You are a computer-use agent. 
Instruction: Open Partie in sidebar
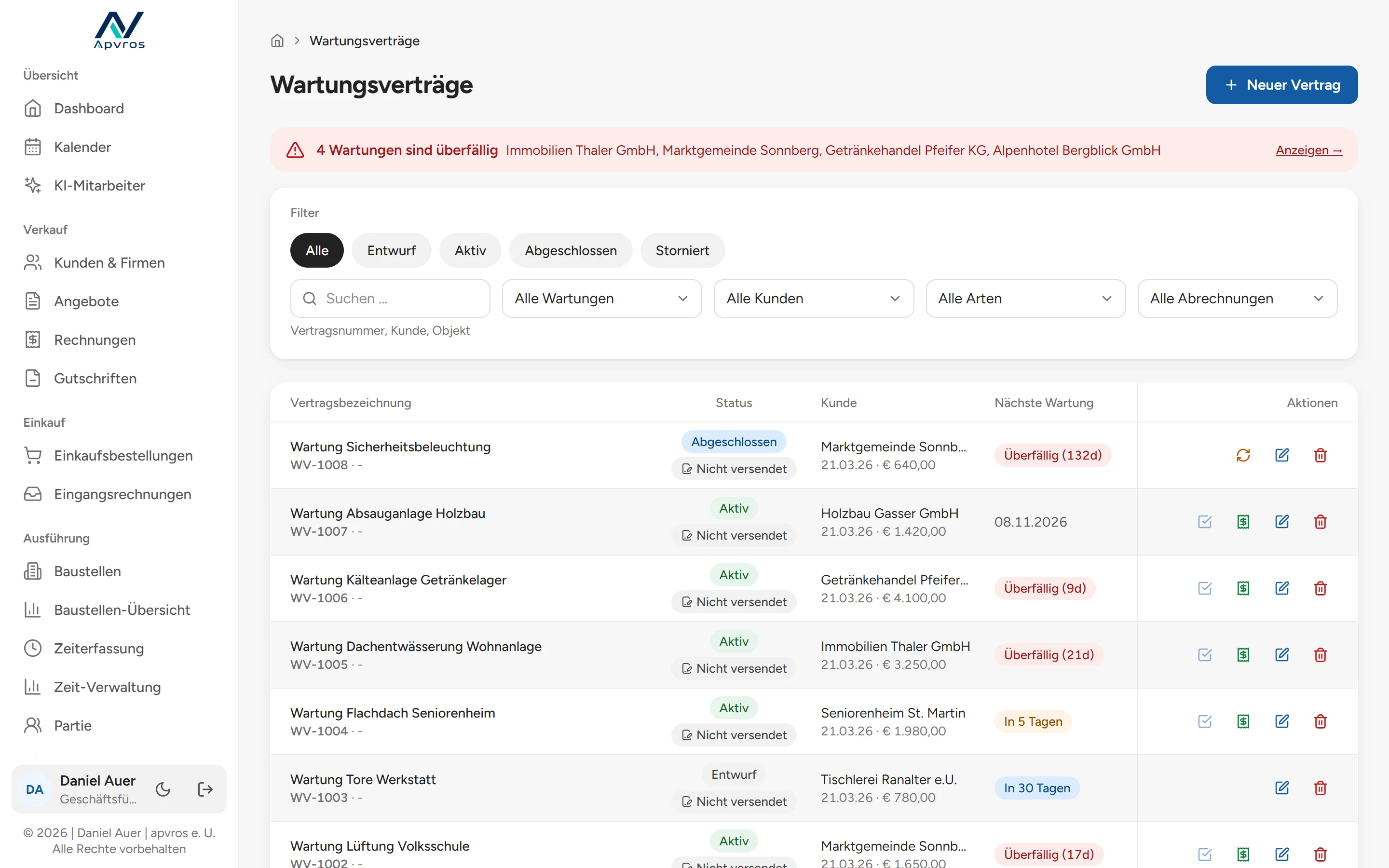point(120,726)
